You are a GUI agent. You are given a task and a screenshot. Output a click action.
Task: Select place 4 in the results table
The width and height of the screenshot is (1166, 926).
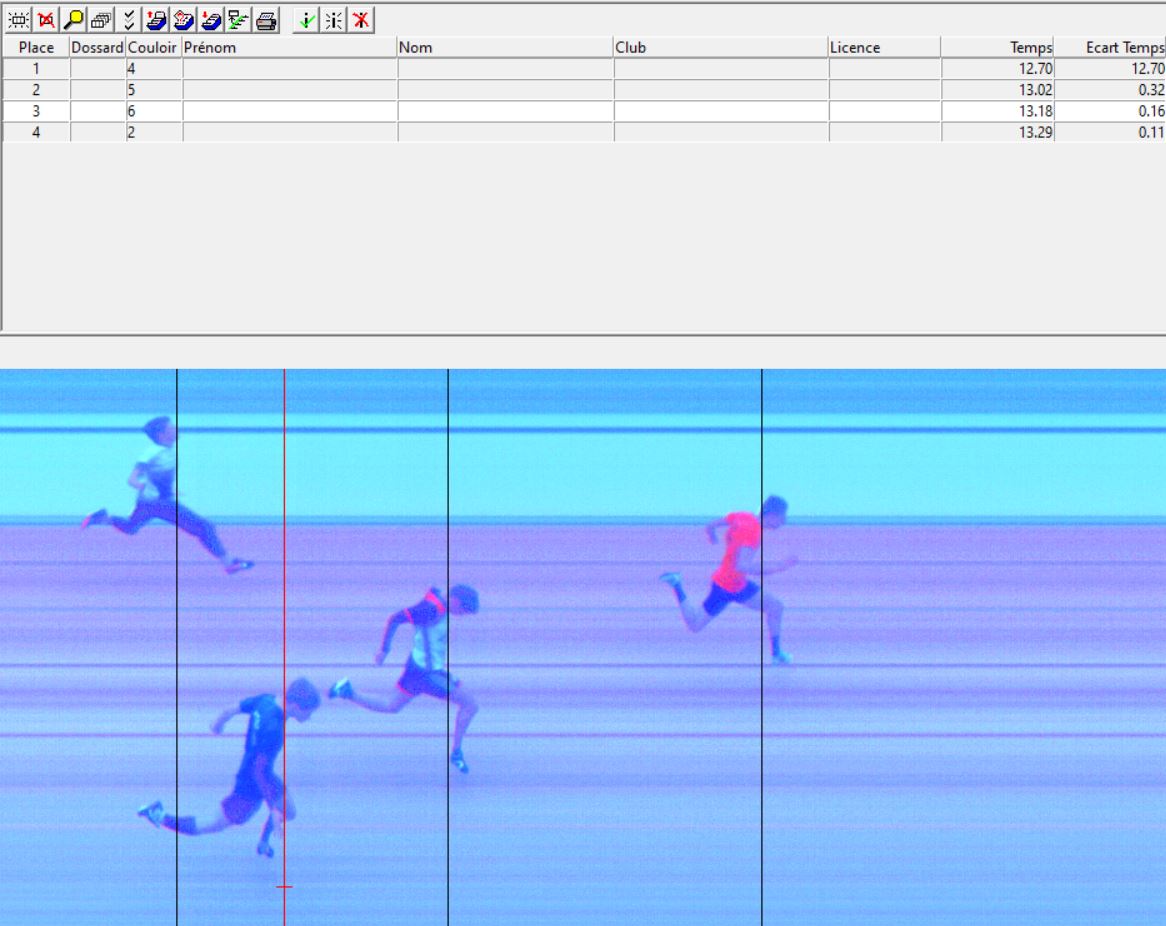point(36,132)
